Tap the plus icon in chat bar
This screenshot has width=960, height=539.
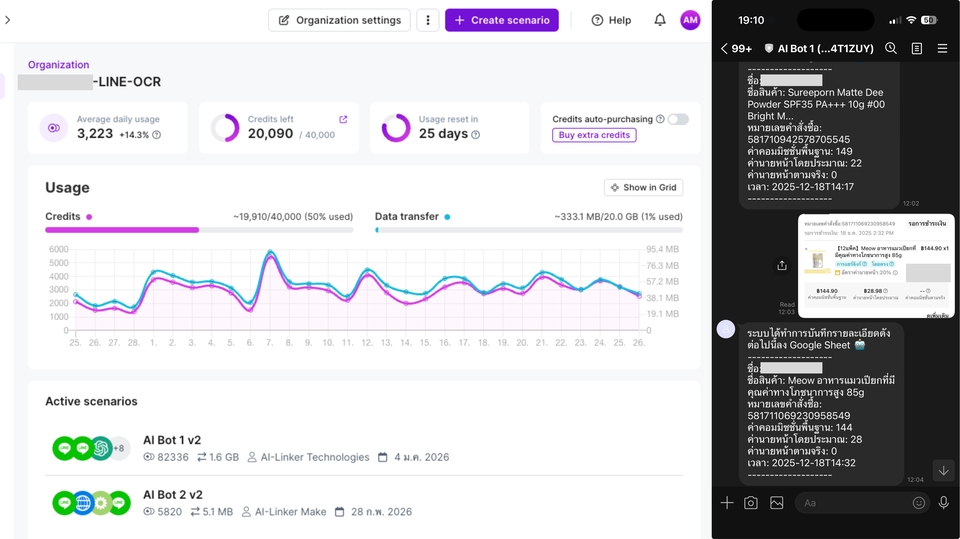(727, 503)
